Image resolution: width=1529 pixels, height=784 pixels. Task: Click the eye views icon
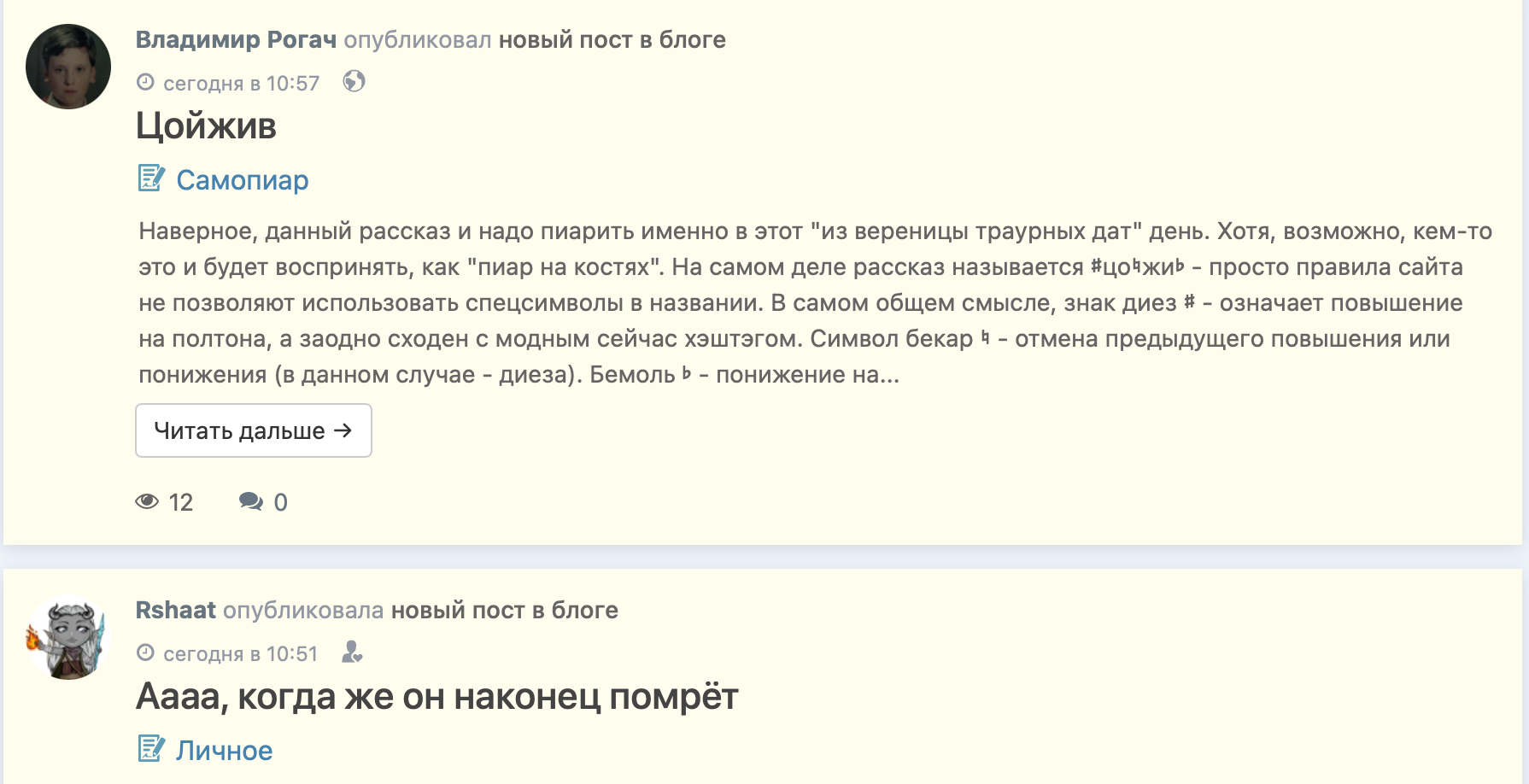pos(147,501)
